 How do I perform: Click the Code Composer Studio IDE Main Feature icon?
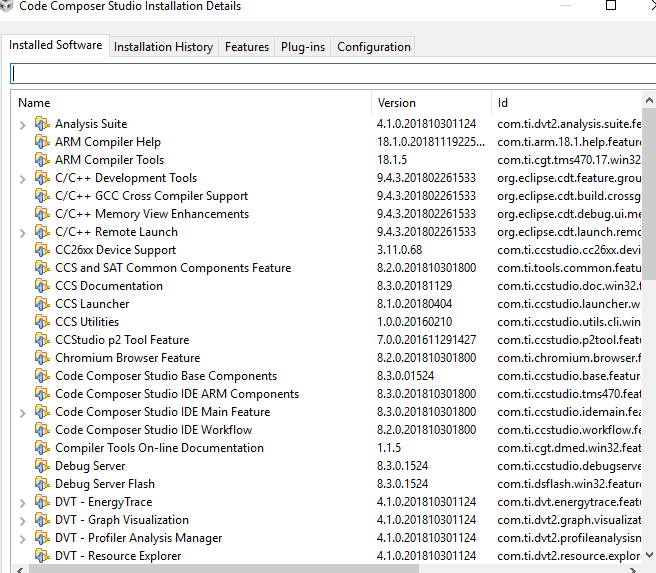tap(42, 412)
